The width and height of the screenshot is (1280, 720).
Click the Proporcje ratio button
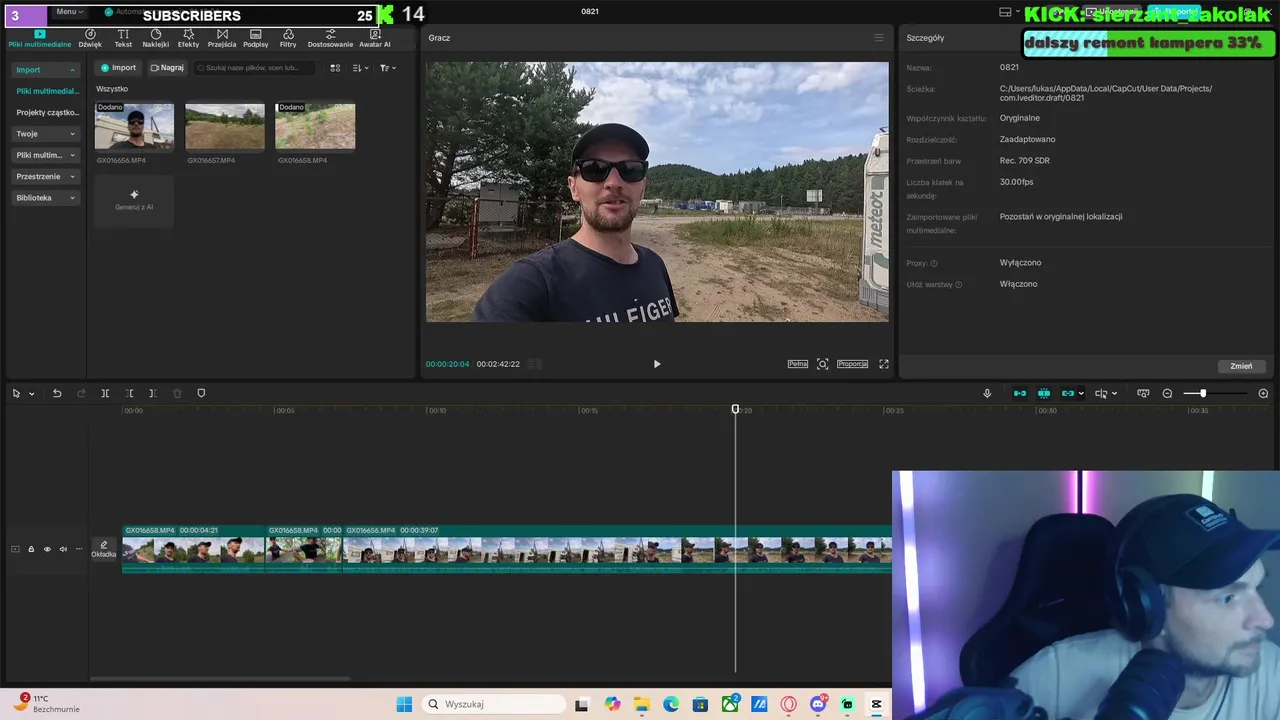[852, 364]
